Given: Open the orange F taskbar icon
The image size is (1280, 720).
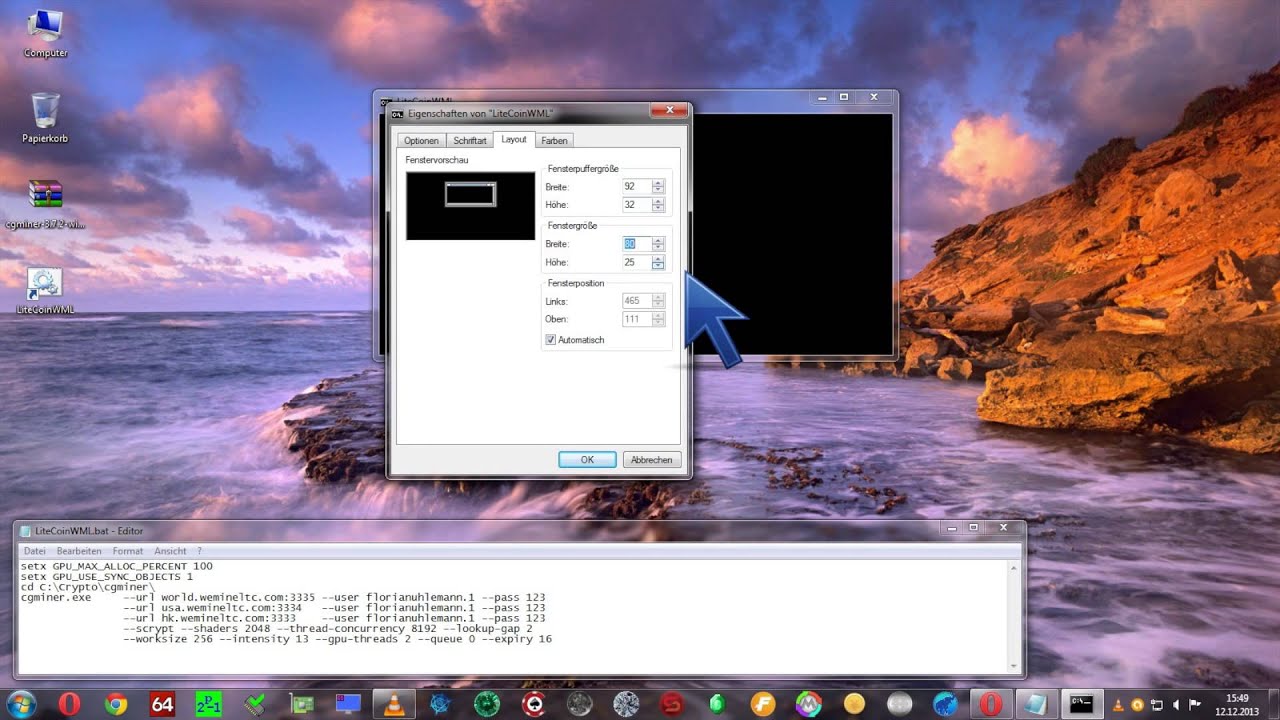Looking at the screenshot, I should [x=763, y=704].
